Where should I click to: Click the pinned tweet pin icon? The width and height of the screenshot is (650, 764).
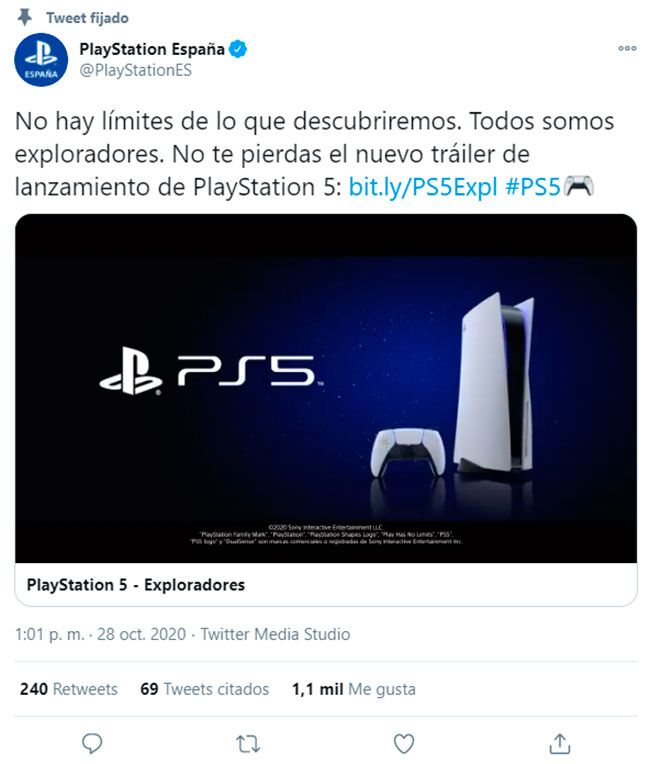coord(24,18)
